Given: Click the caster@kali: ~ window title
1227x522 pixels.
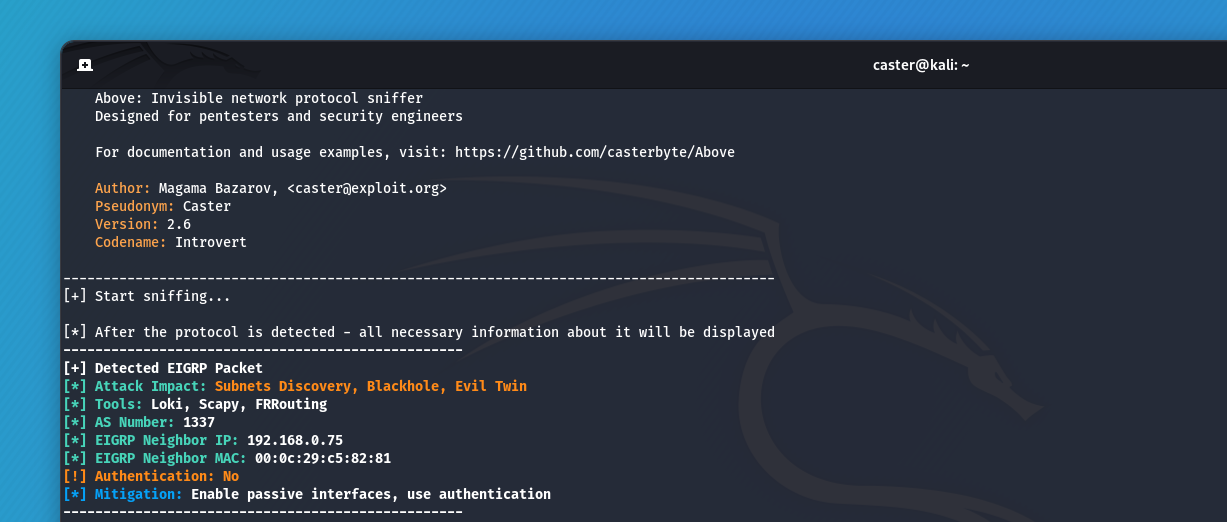Looking at the screenshot, I should coord(921,65).
